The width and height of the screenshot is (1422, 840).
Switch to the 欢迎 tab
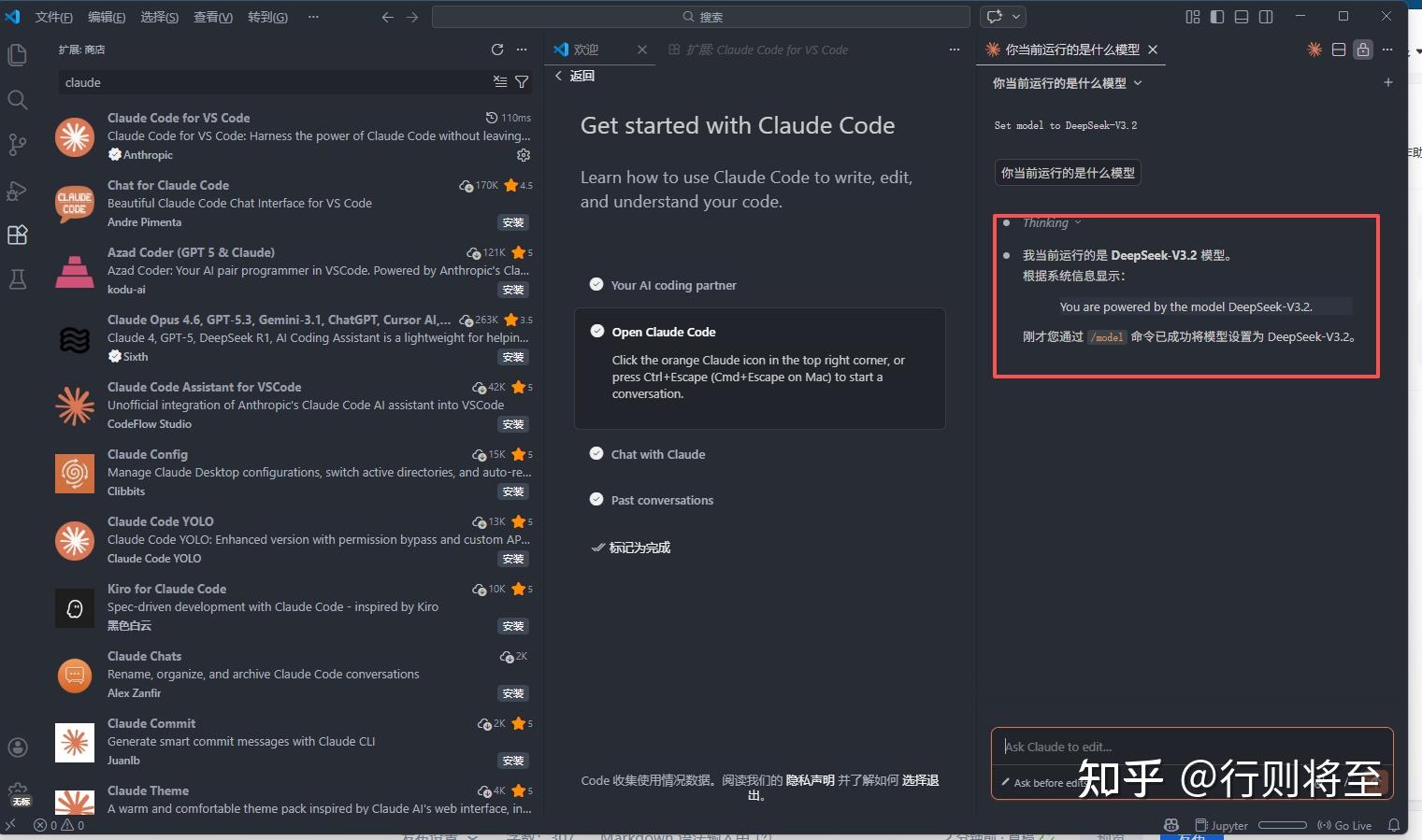click(585, 50)
